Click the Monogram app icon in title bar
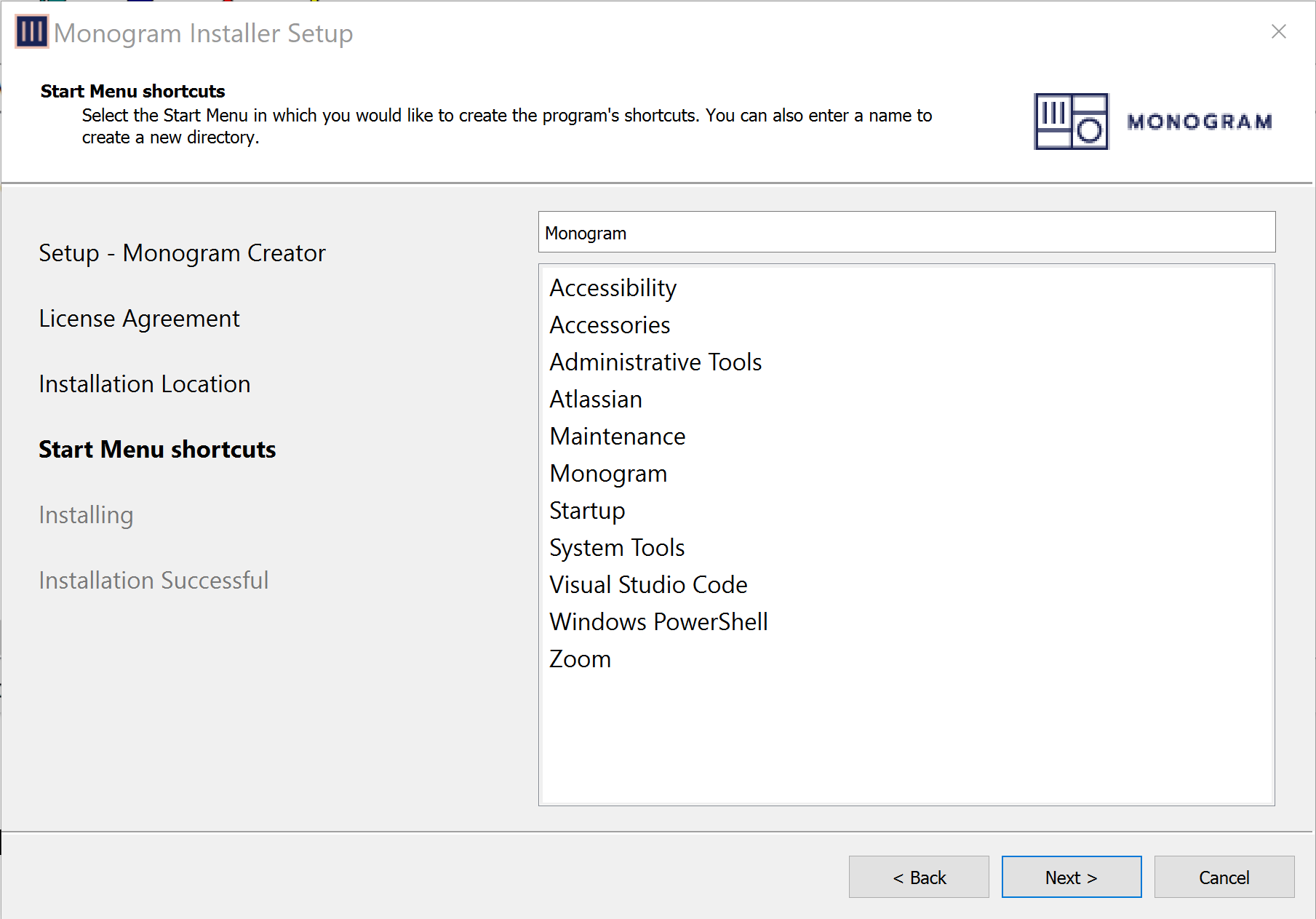The height and width of the screenshot is (919, 1316). coord(31,33)
